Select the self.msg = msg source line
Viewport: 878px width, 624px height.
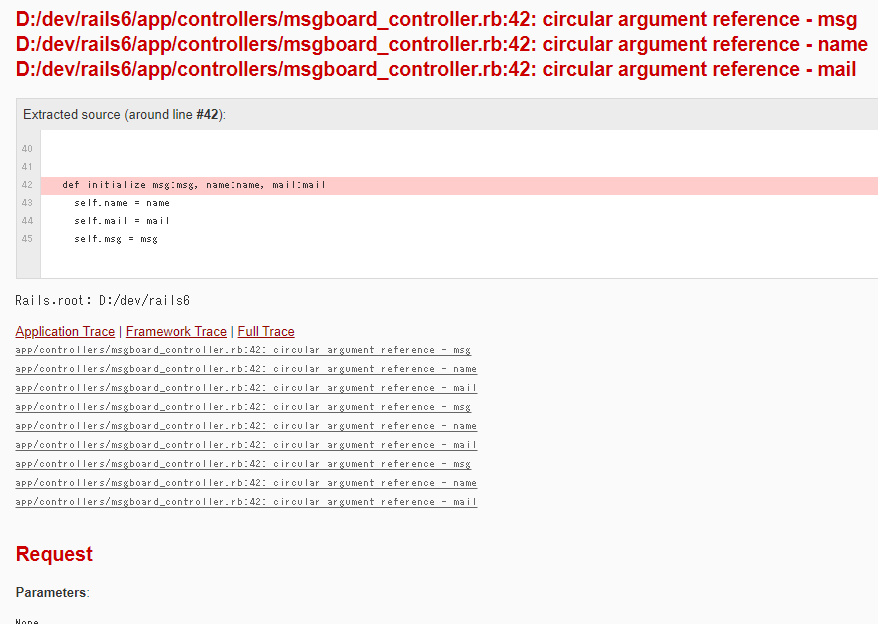click(x=115, y=239)
